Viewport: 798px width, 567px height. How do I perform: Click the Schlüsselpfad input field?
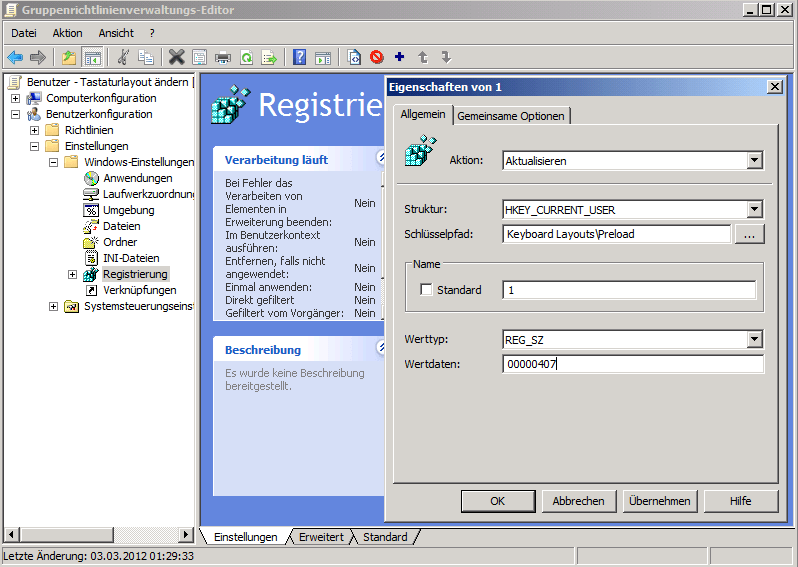pos(616,234)
